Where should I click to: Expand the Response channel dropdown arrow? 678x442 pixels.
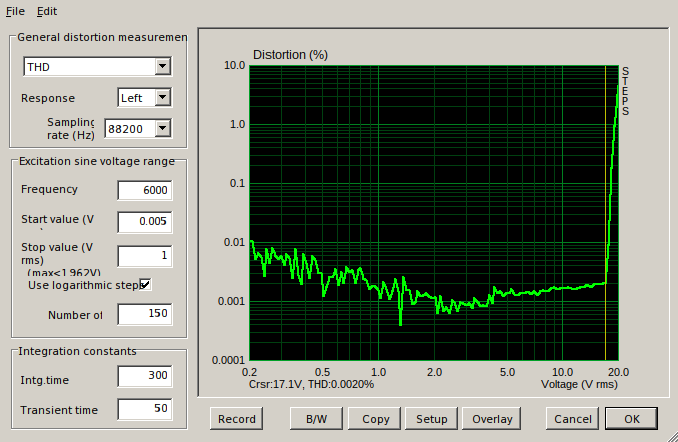pos(163,97)
